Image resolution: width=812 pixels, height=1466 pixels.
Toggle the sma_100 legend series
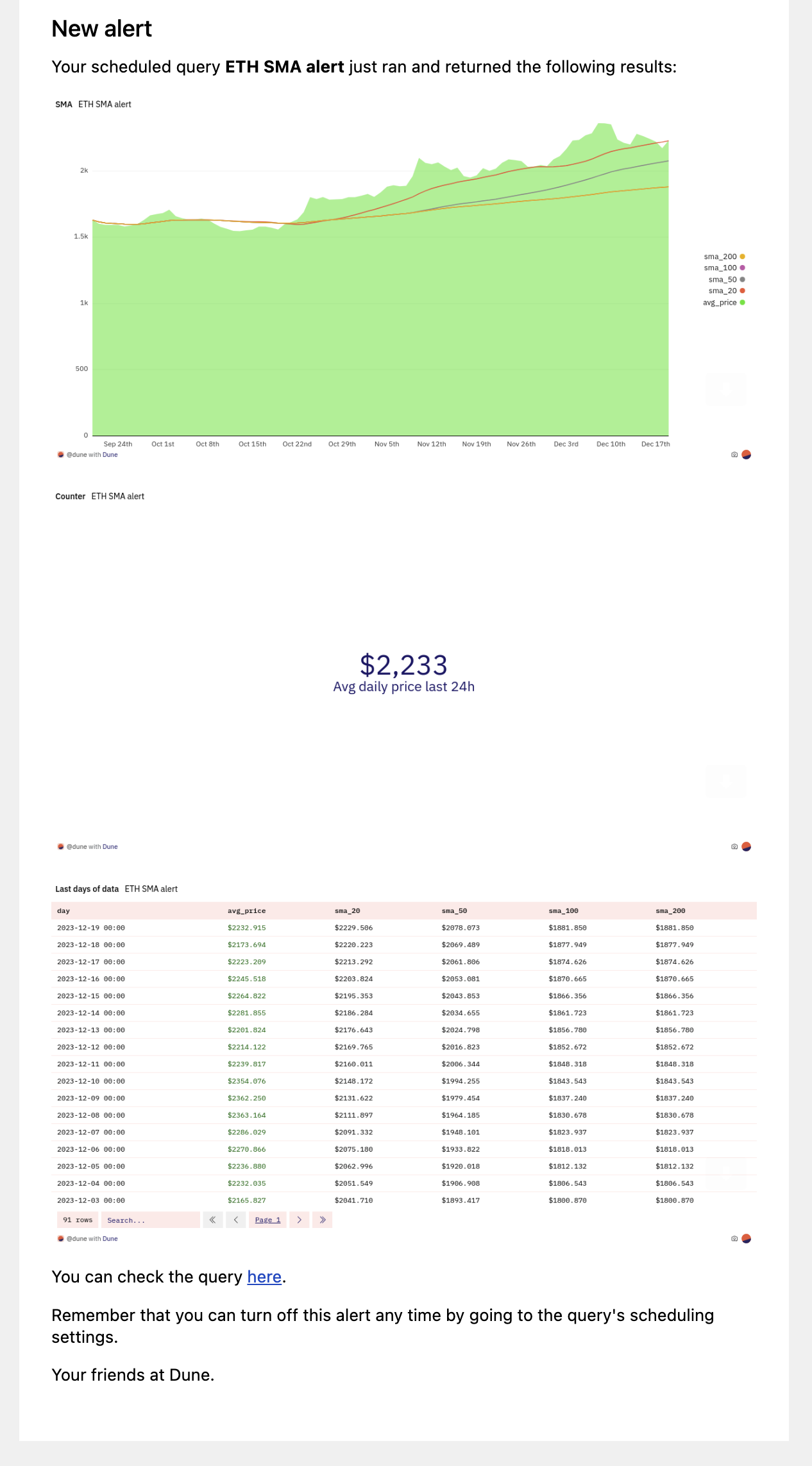coord(724,268)
